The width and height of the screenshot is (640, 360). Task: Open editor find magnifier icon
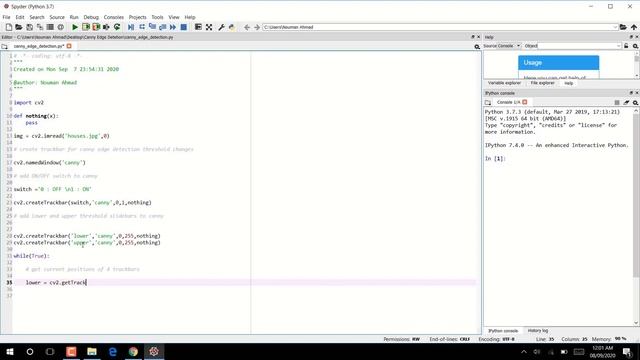click(477, 47)
